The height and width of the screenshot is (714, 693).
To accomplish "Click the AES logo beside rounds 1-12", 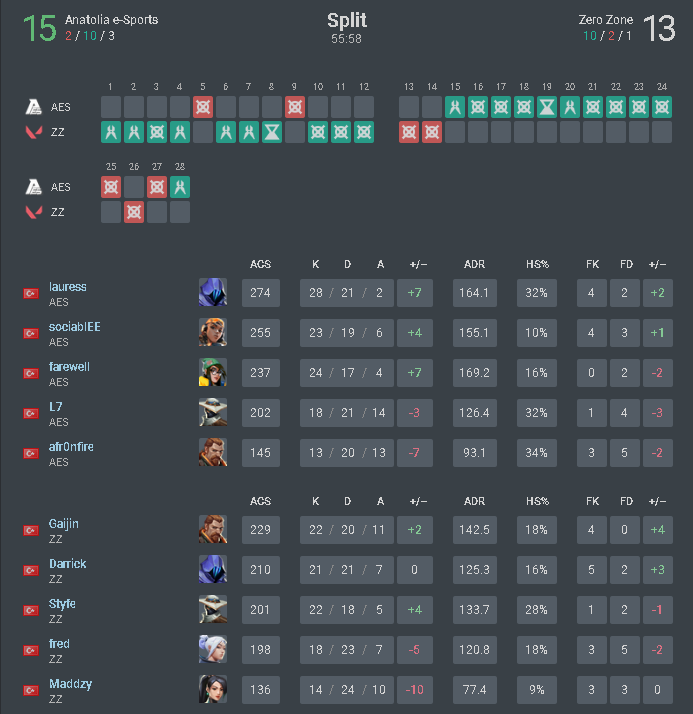I will pyautogui.click(x=33, y=107).
